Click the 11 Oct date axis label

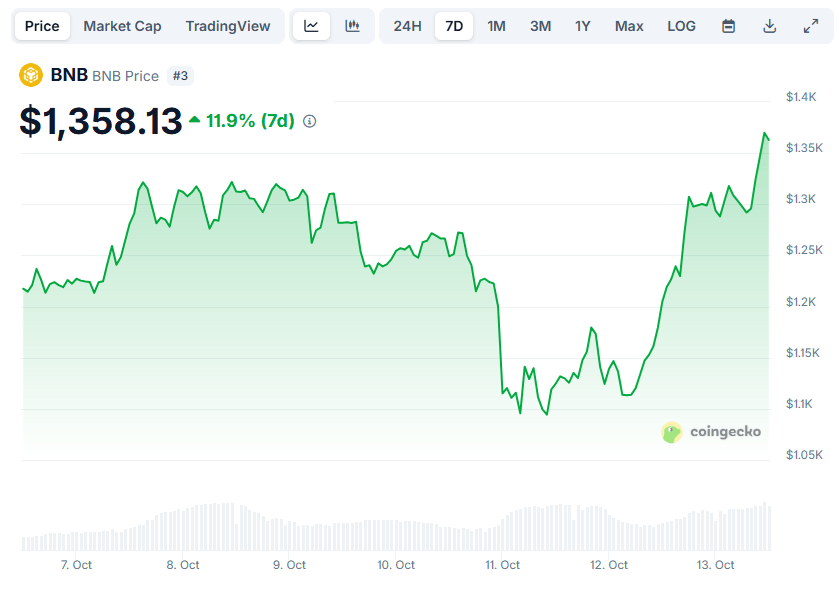502,565
